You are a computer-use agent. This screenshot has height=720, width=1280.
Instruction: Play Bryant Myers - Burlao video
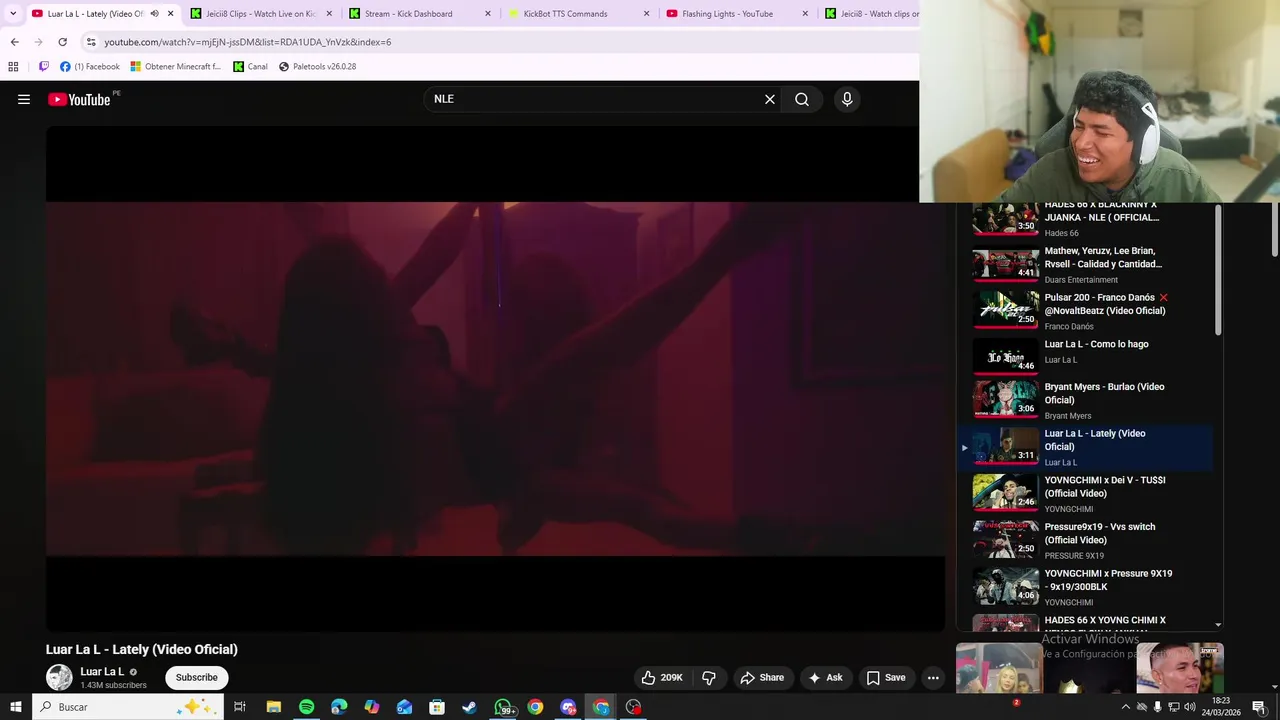(x=1085, y=400)
